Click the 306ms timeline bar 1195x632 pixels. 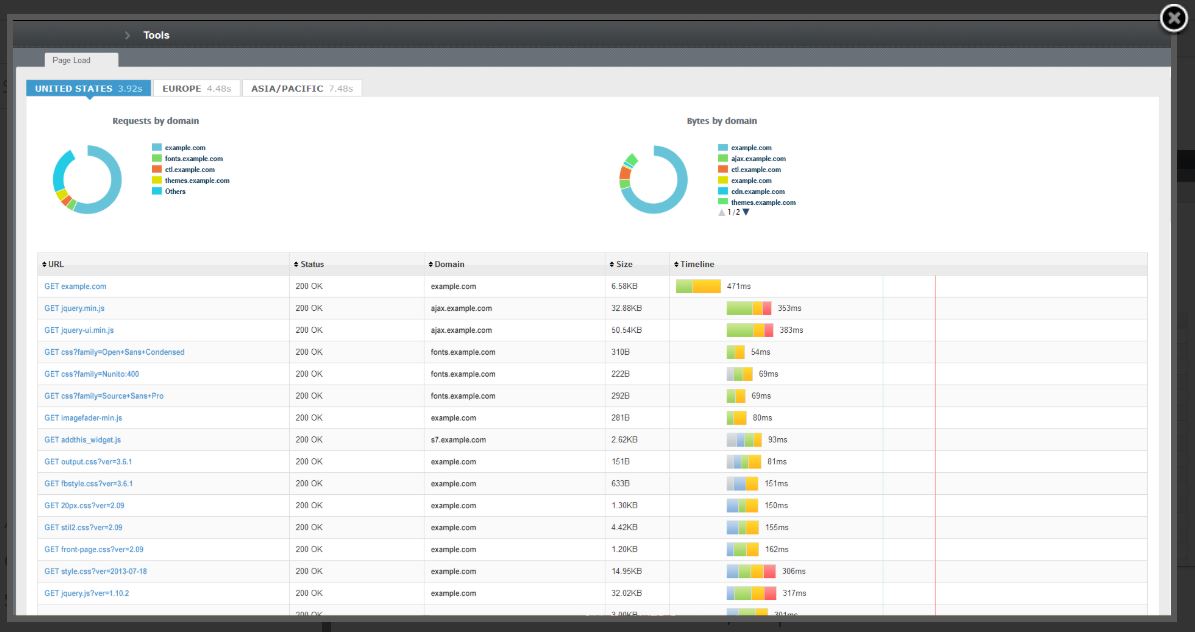751,571
